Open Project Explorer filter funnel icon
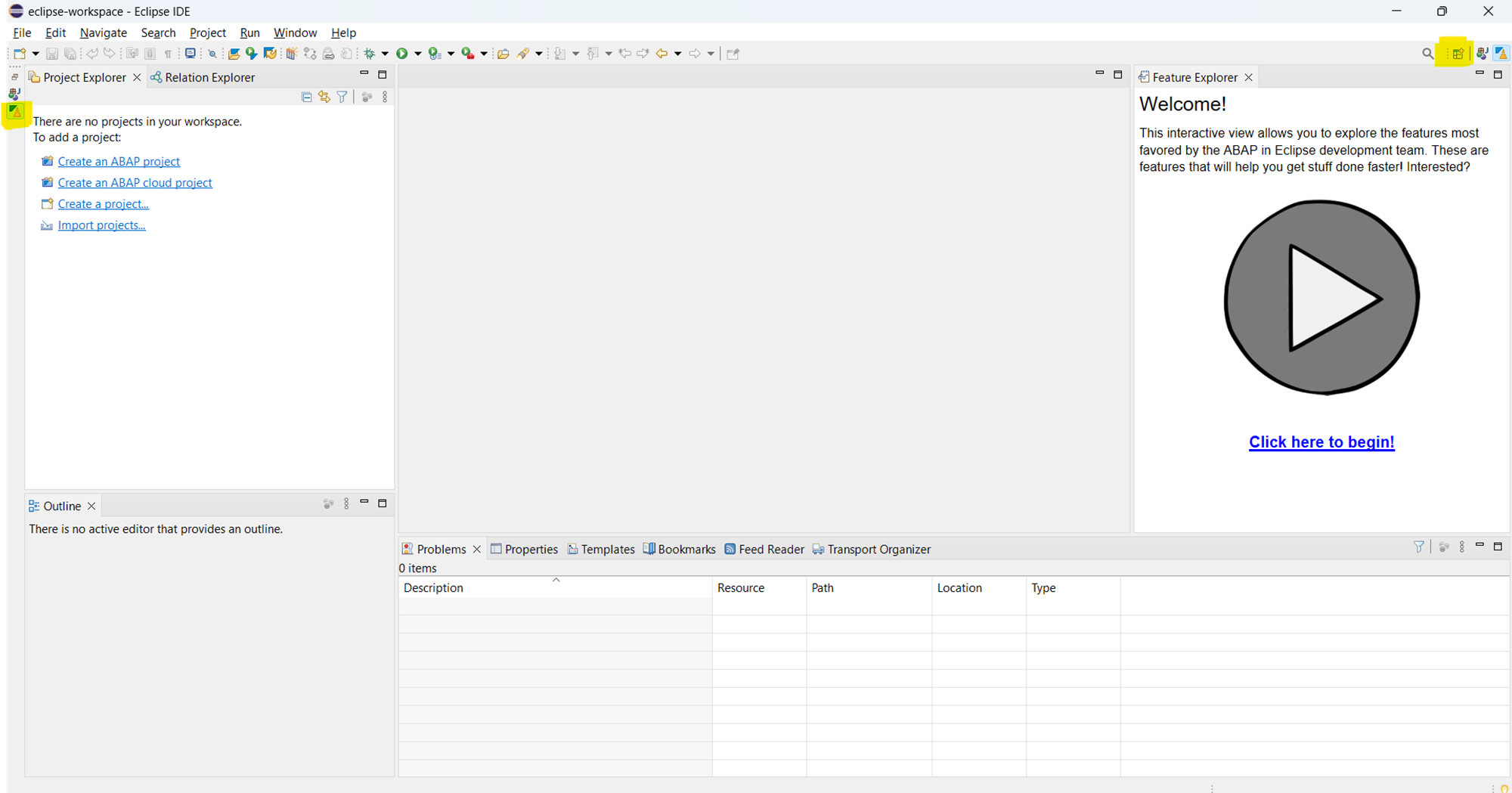Image resolution: width=1512 pixels, height=793 pixels. 342,97
